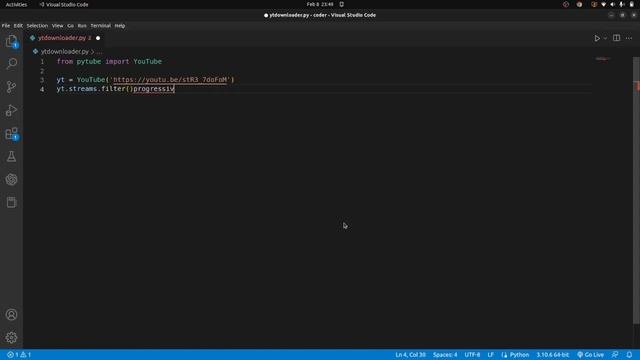Open the ChatGPT extension icon in activity bar
This screenshot has height=360, width=640.
coord(11,179)
